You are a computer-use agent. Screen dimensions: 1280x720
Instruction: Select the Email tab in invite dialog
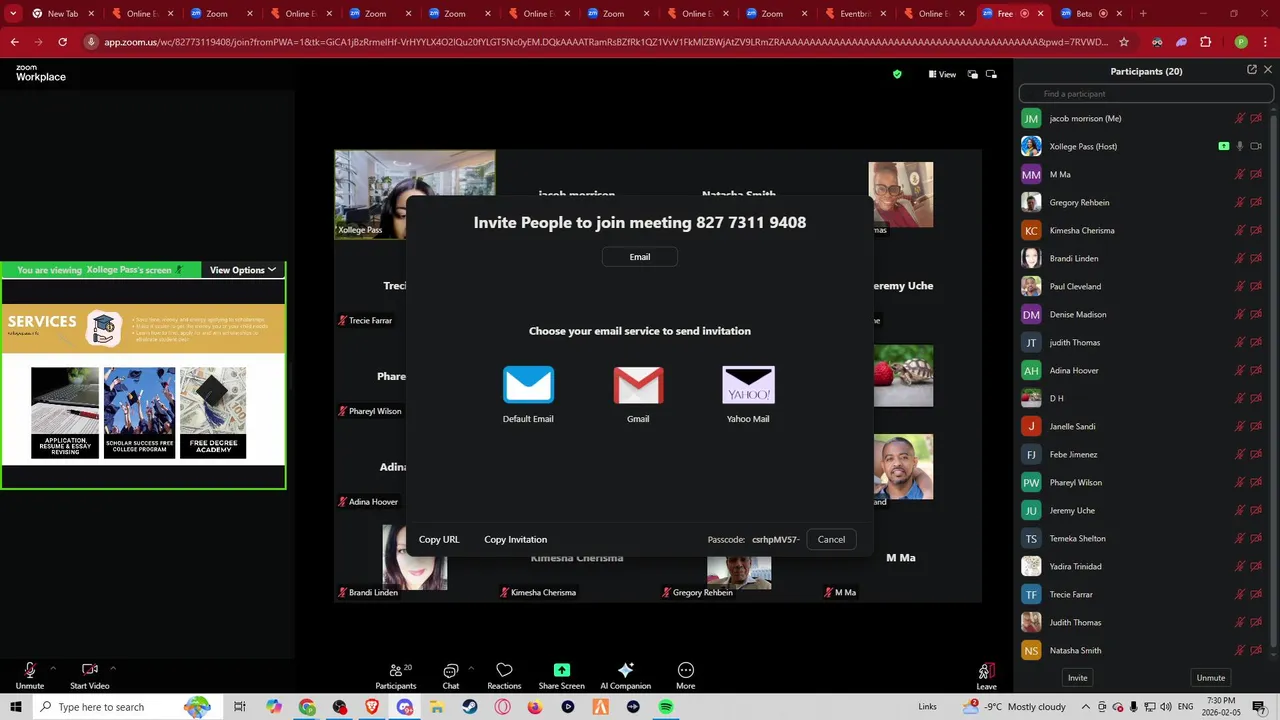pyautogui.click(x=640, y=257)
